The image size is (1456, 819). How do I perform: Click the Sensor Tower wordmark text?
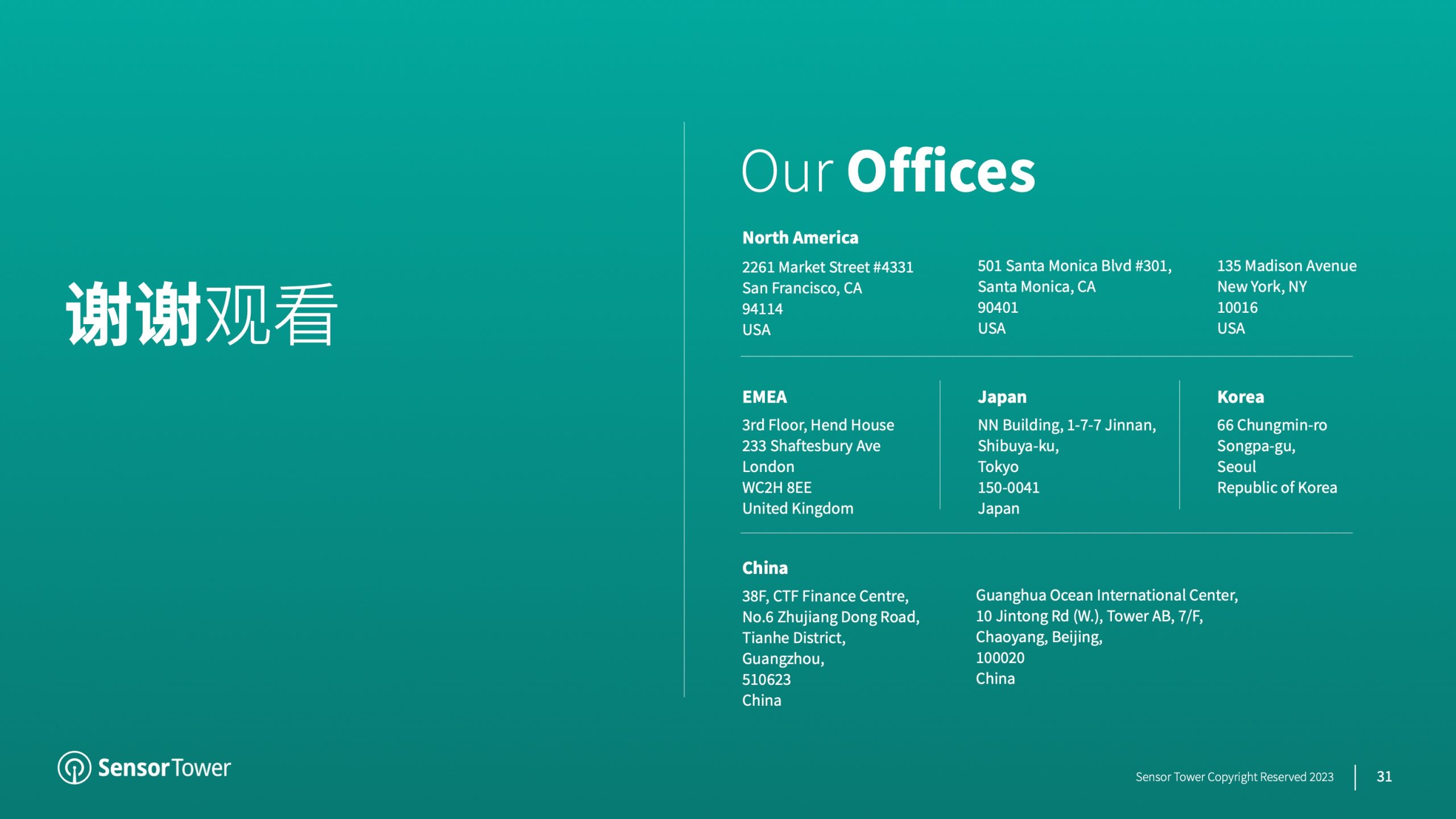tap(164, 768)
